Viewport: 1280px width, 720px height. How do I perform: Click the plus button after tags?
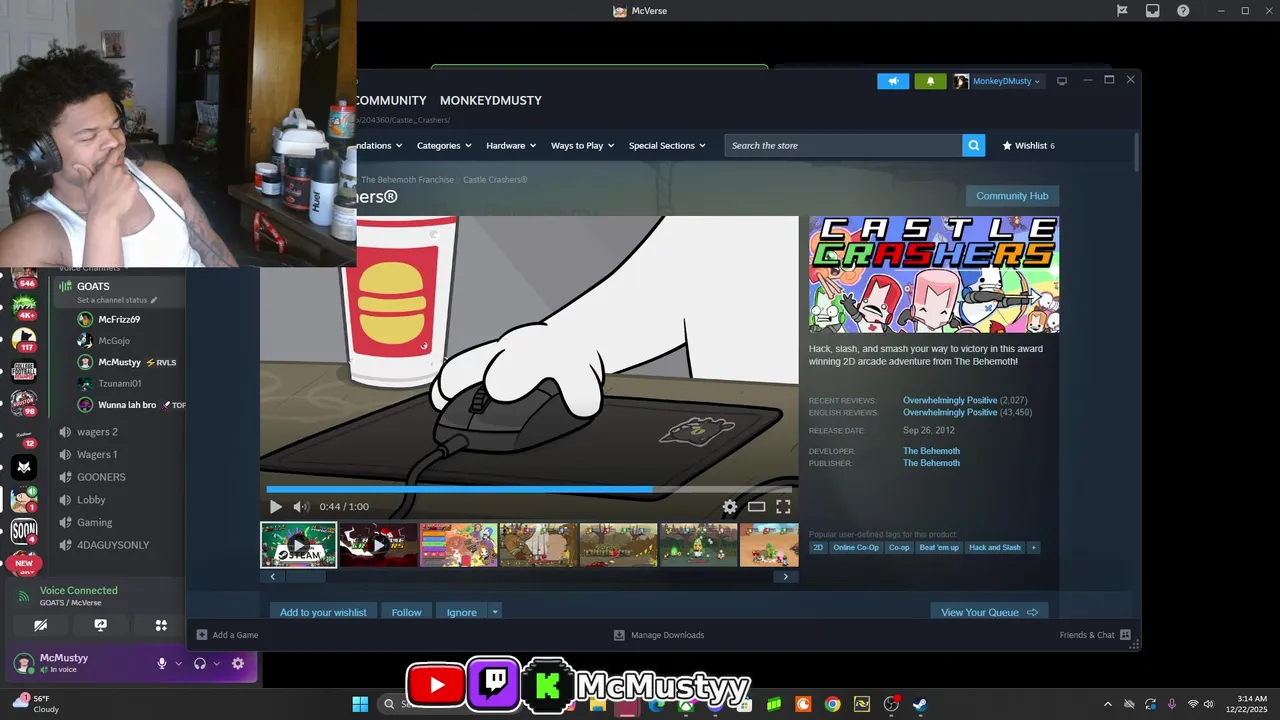(x=1034, y=547)
